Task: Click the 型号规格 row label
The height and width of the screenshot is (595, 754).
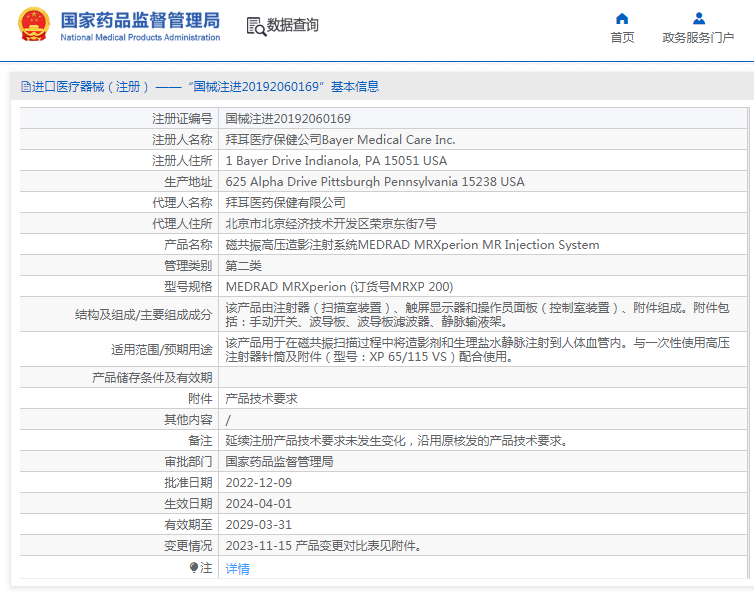Action: coord(188,287)
